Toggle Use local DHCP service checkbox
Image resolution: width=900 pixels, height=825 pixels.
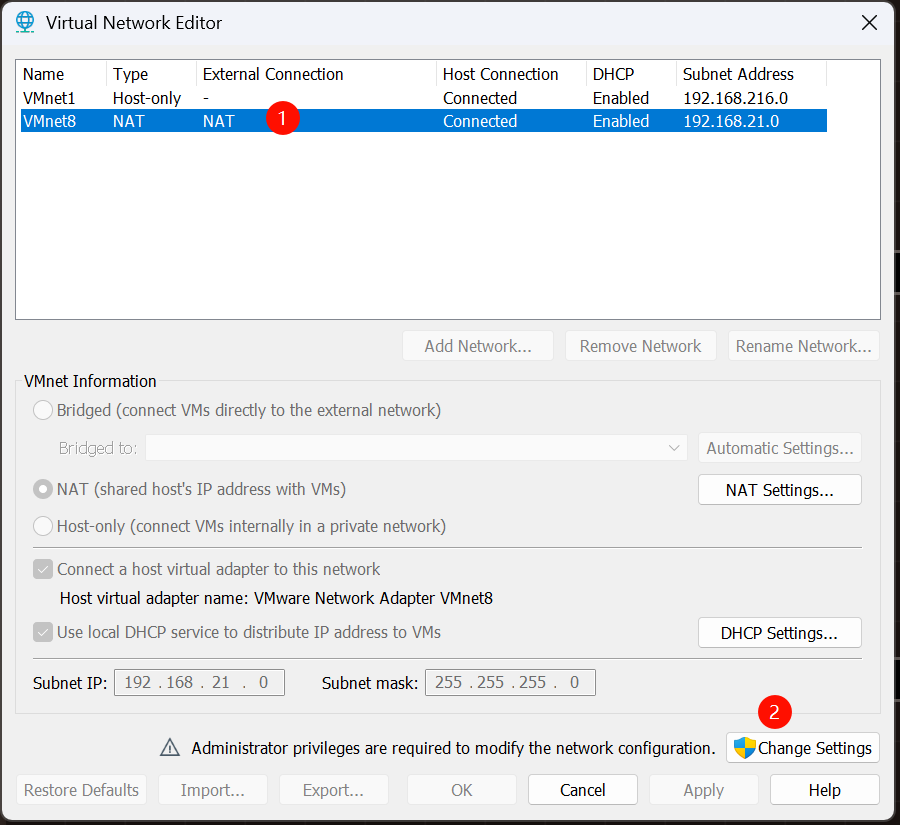(43, 632)
